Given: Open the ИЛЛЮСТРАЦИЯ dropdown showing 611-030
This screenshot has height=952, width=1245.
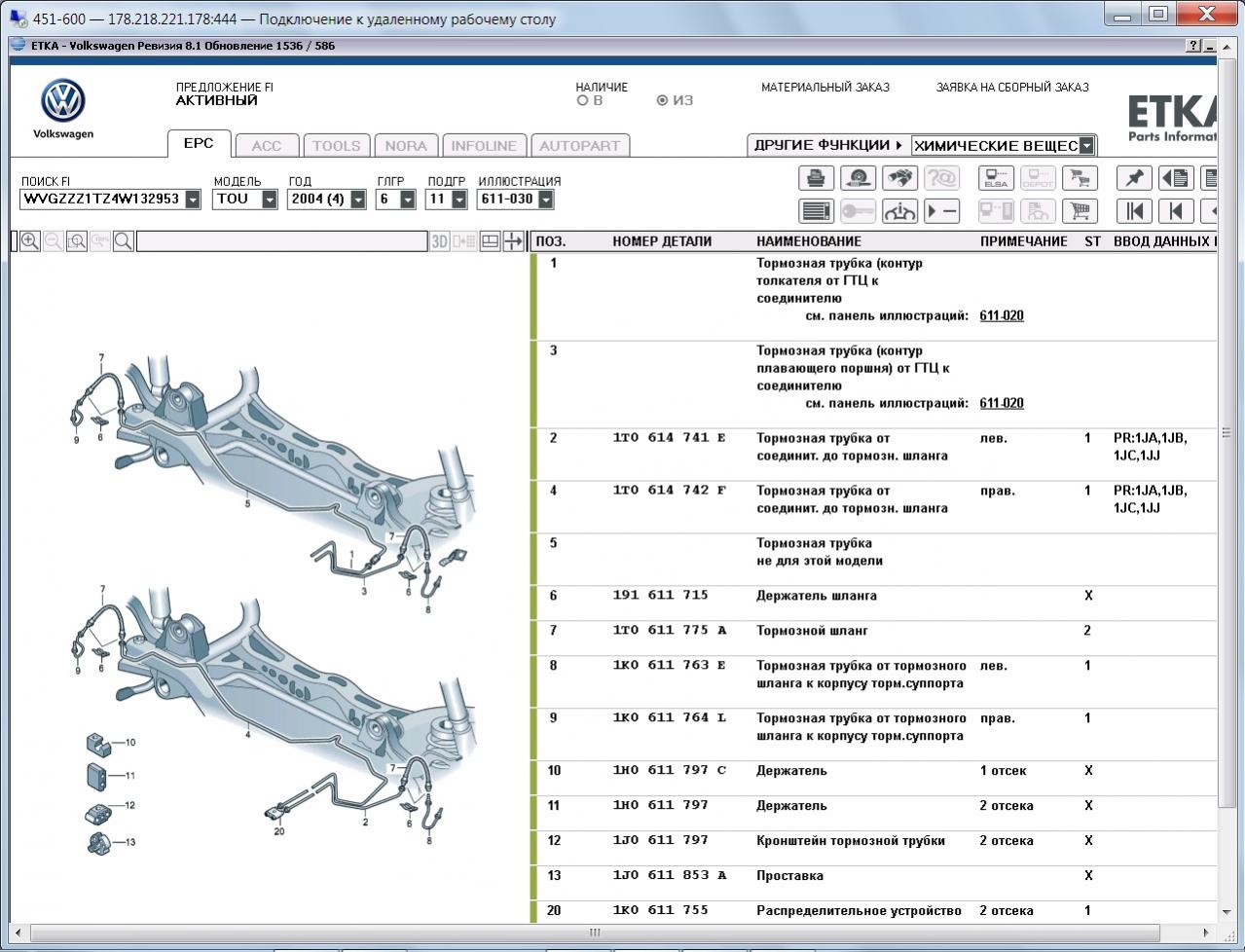Looking at the screenshot, I should [x=545, y=199].
